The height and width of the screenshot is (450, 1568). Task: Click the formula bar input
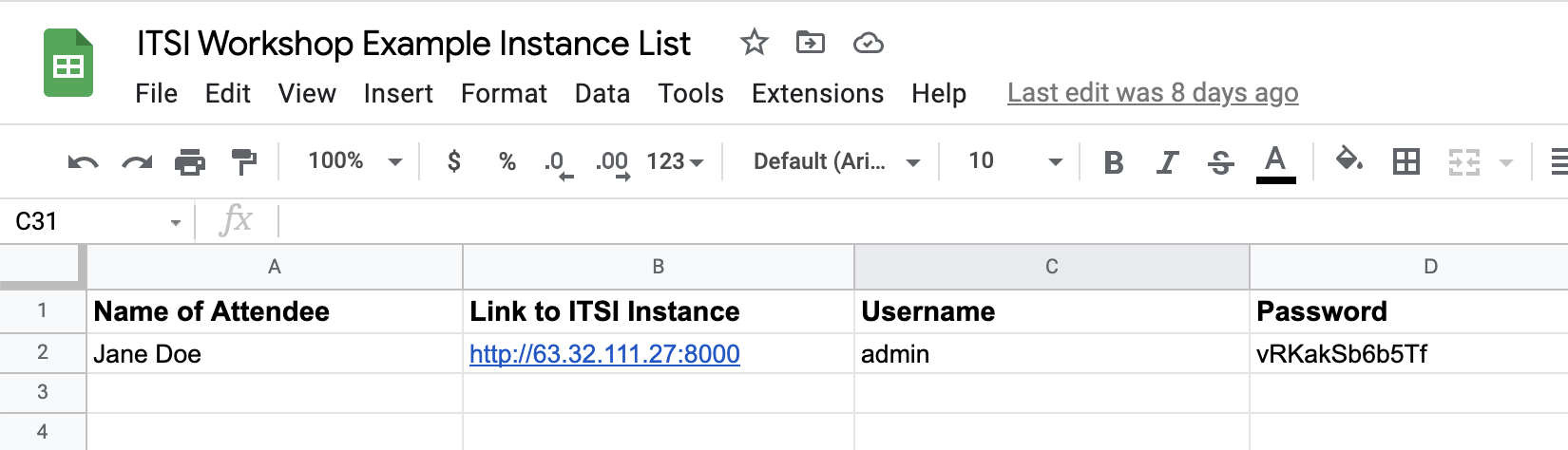point(922,221)
